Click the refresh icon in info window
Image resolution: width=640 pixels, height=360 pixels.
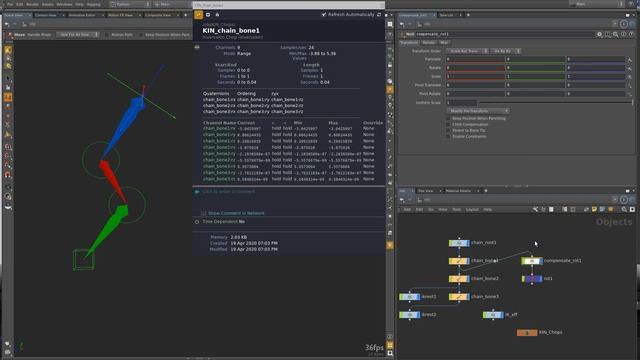(379, 15)
